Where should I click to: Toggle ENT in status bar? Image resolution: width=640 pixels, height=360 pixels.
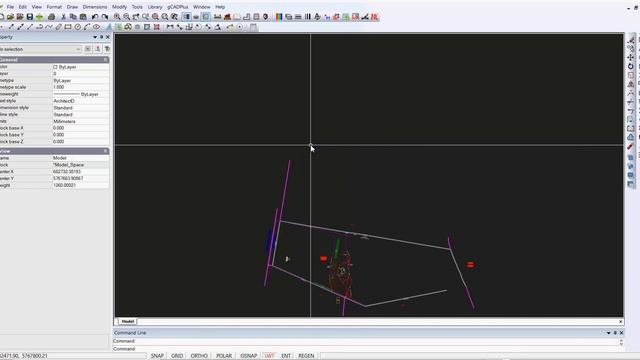pos(286,356)
